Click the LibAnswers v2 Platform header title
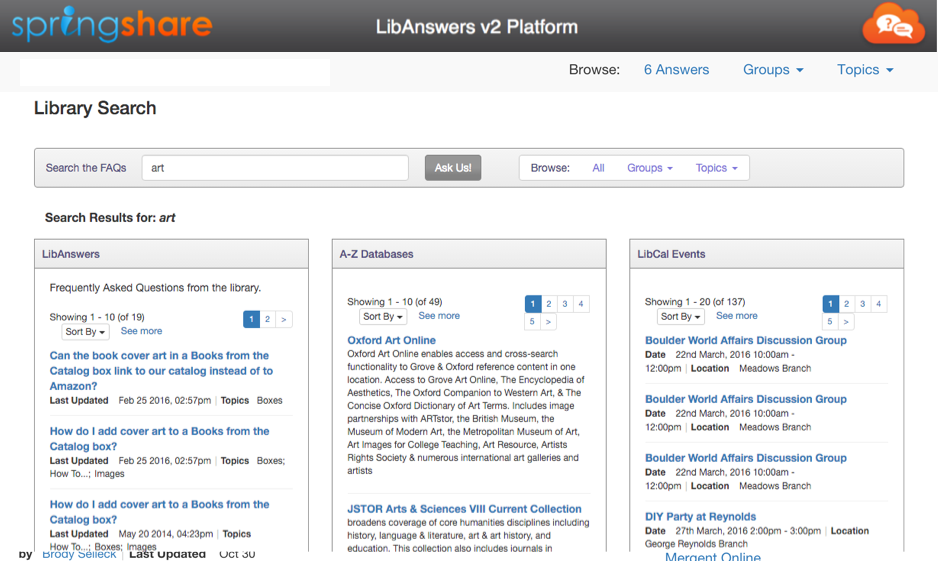 [477, 27]
